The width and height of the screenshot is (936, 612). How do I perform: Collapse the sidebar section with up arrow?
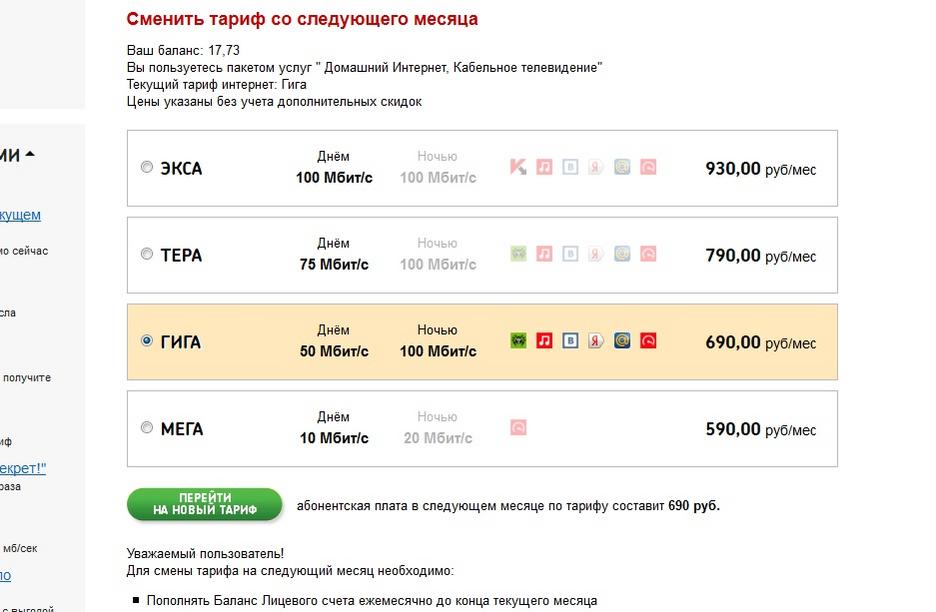tap(30, 155)
